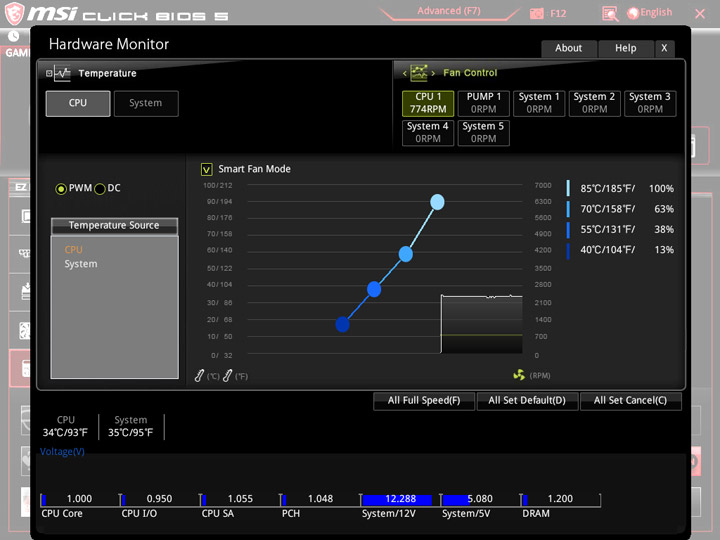The height and width of the screenshot is (540, 720).
Task: Collapse the Temperature section box toggle
Action: pyautogui.click(x=49, y=73)
